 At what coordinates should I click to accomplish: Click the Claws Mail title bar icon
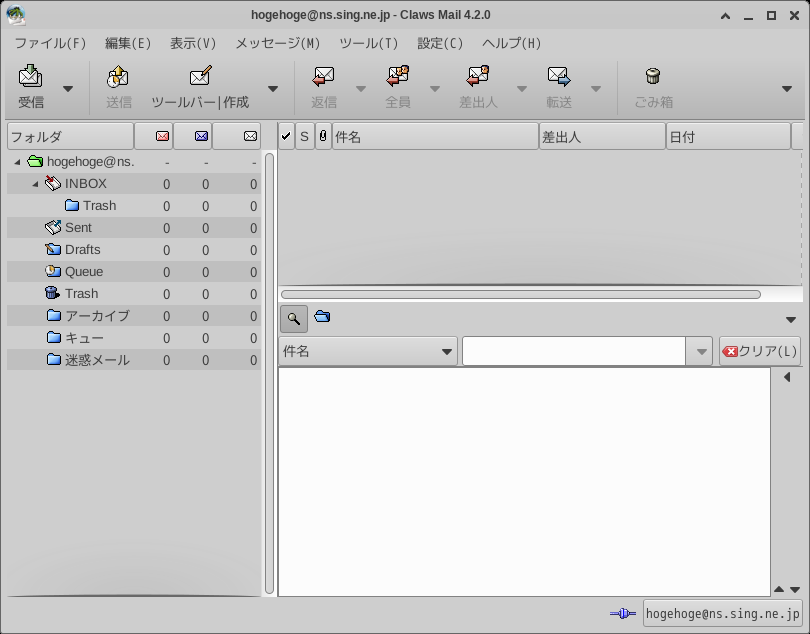point(16,15)
